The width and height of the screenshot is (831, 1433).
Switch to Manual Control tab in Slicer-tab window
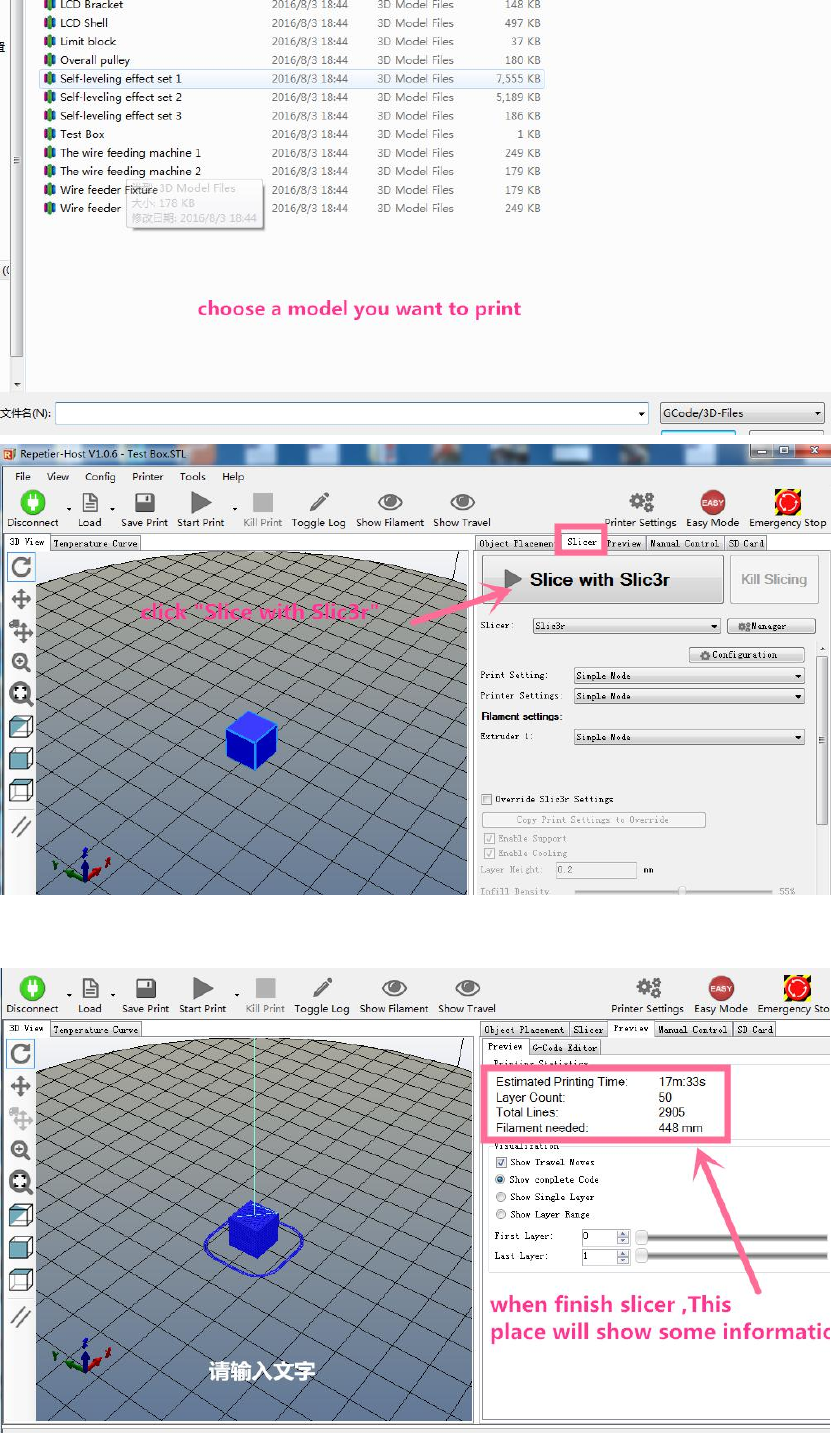pyautogui.click(x=684, y=543)
